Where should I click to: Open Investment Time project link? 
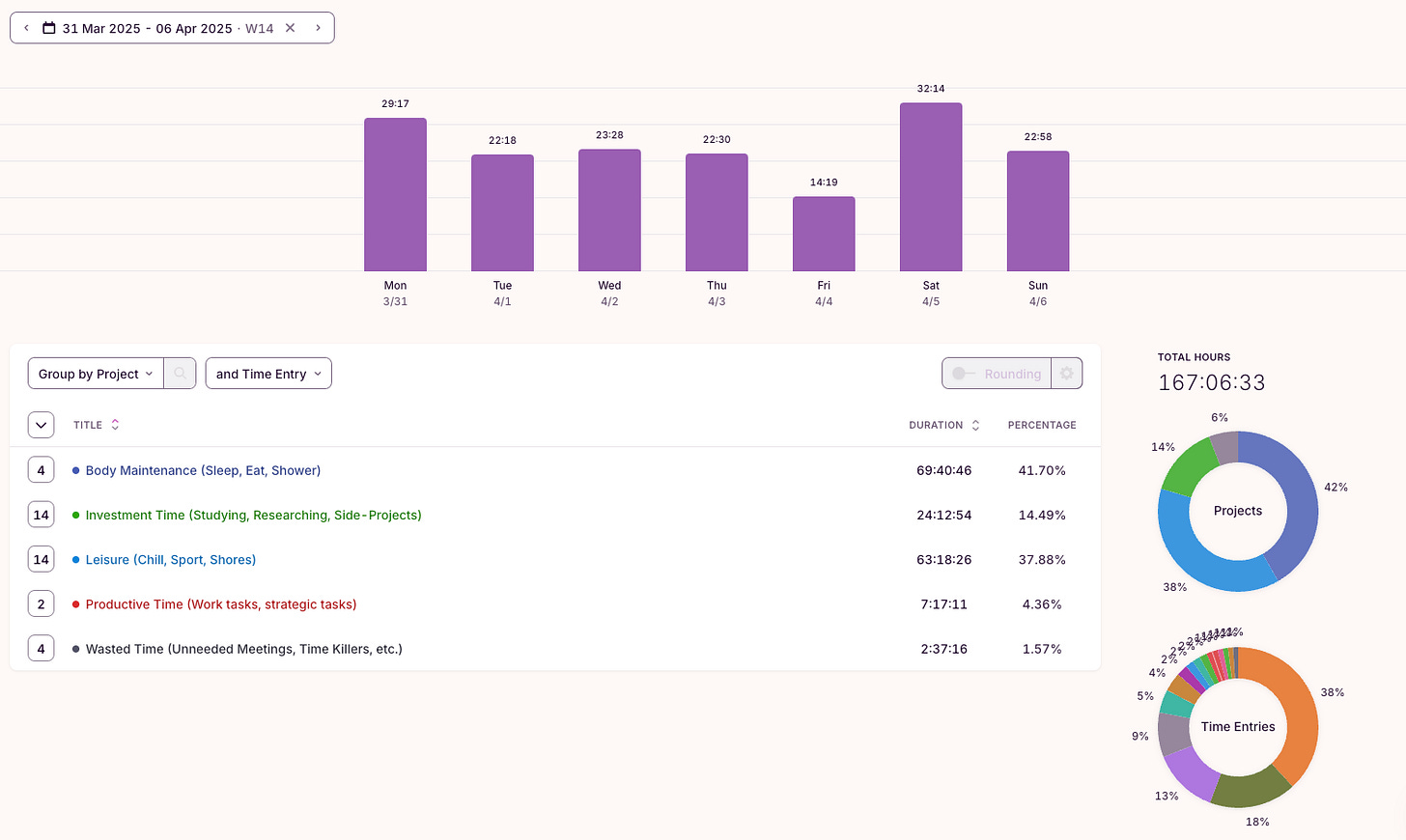[253, 516]
